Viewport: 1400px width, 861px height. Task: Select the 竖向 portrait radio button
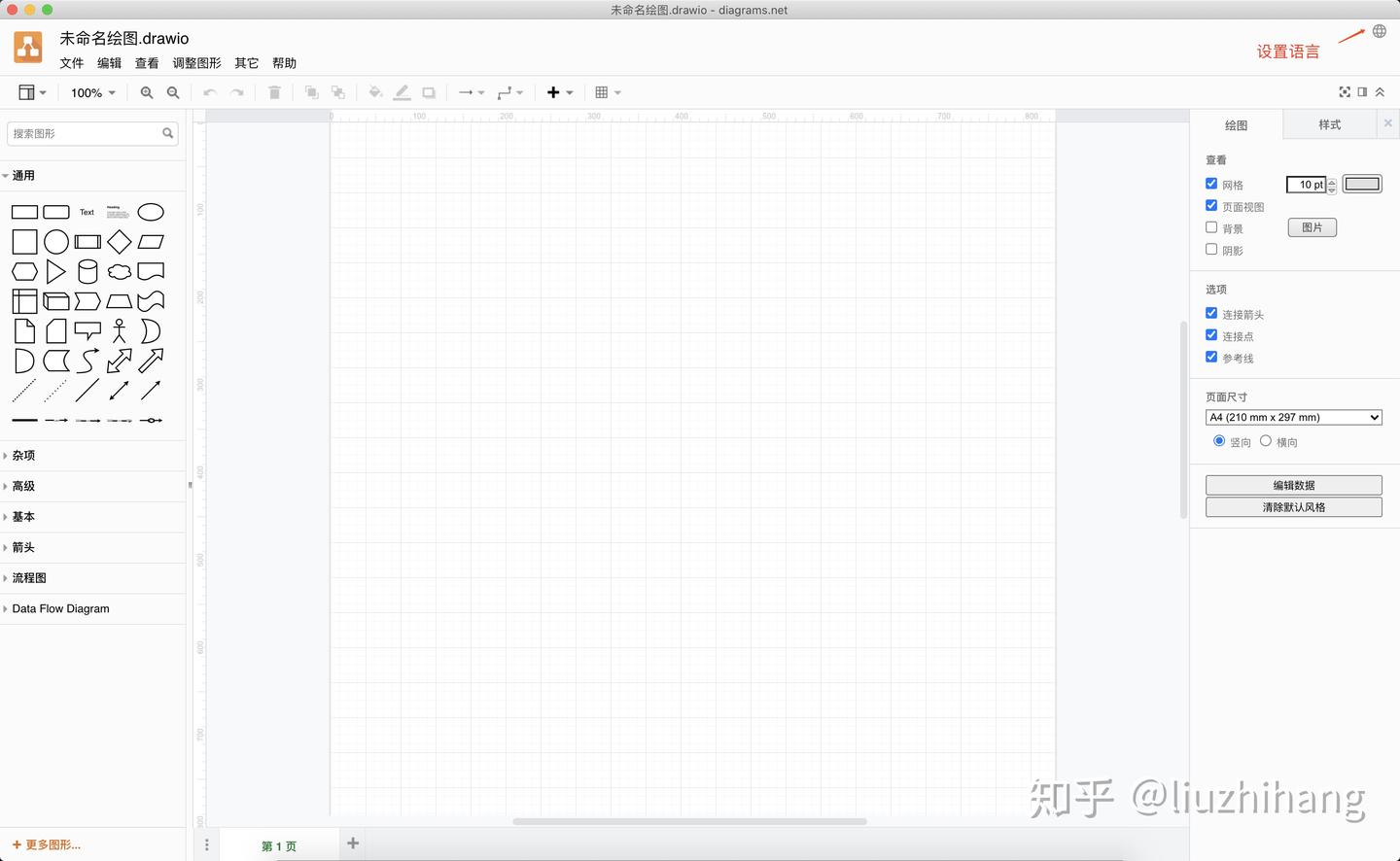pos(1219,440)
